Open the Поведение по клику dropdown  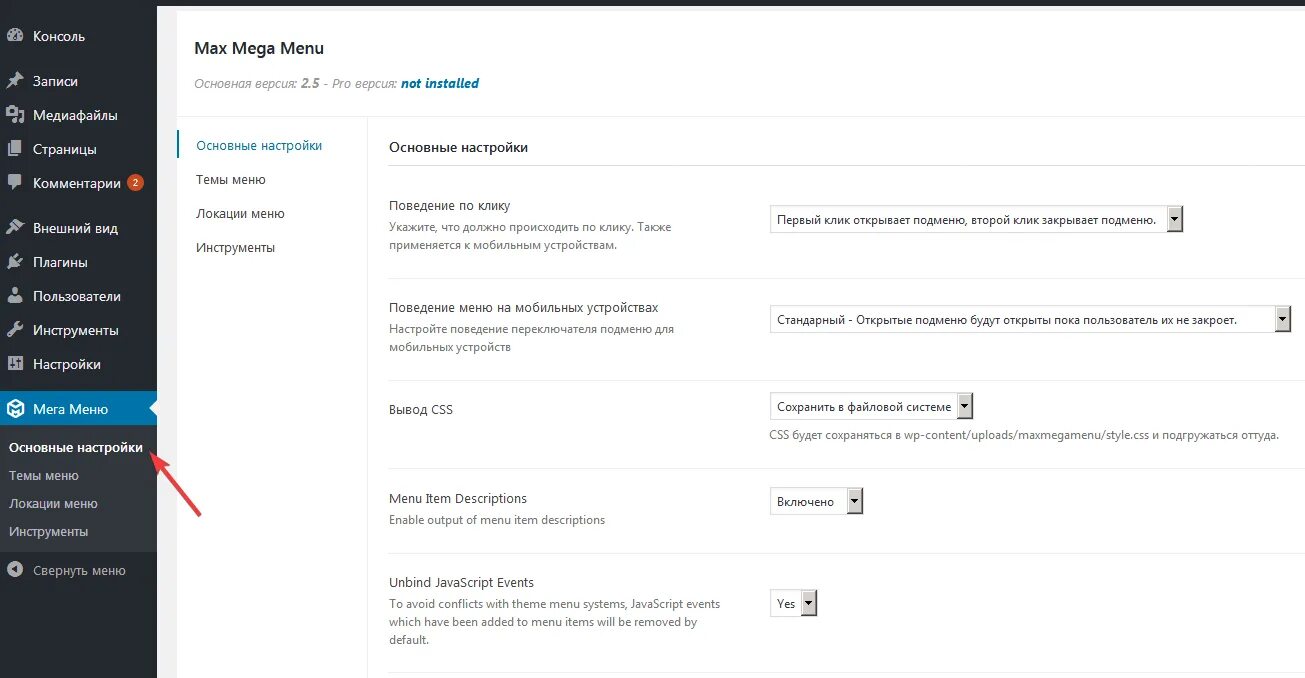(976, 219)
